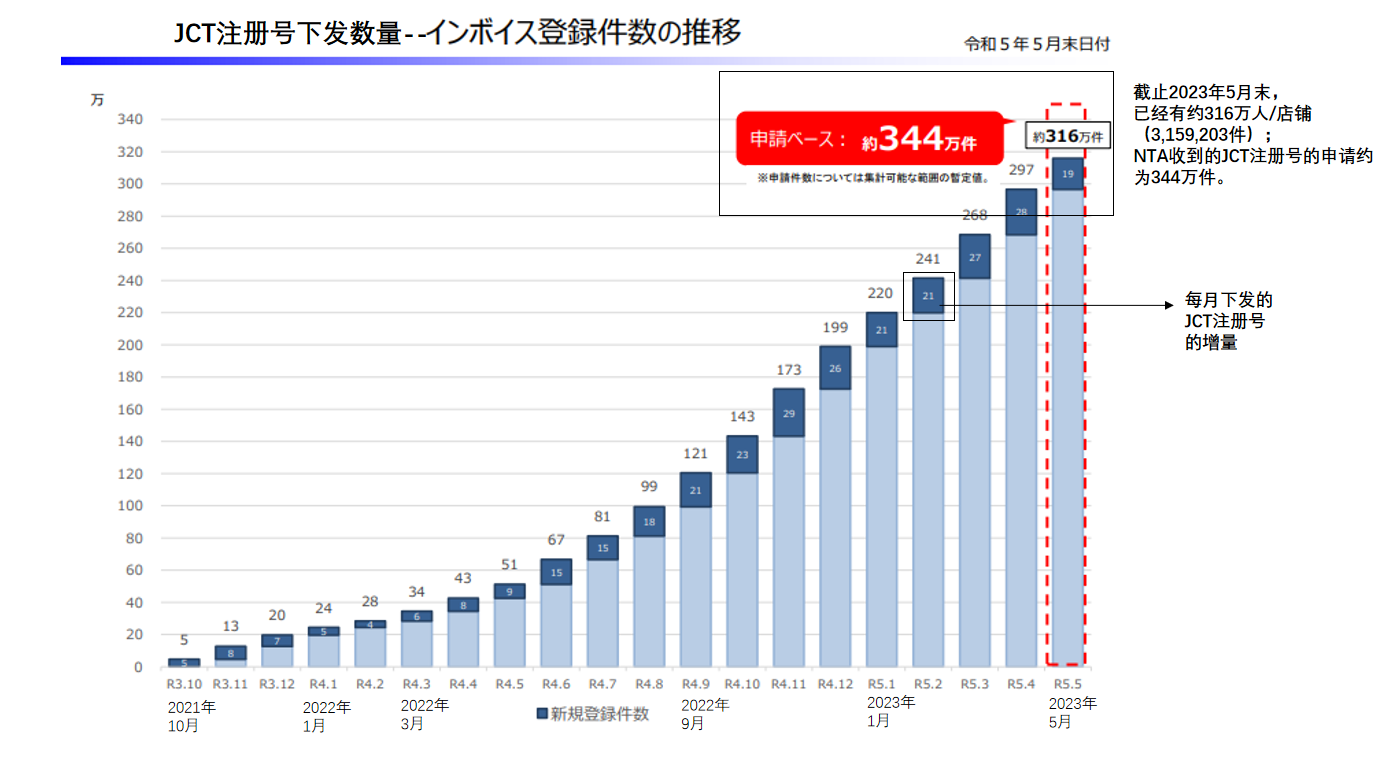Select the year note '2022年9月' below the axis
This screenshot has width=1378, height=758.
(705, 714)
